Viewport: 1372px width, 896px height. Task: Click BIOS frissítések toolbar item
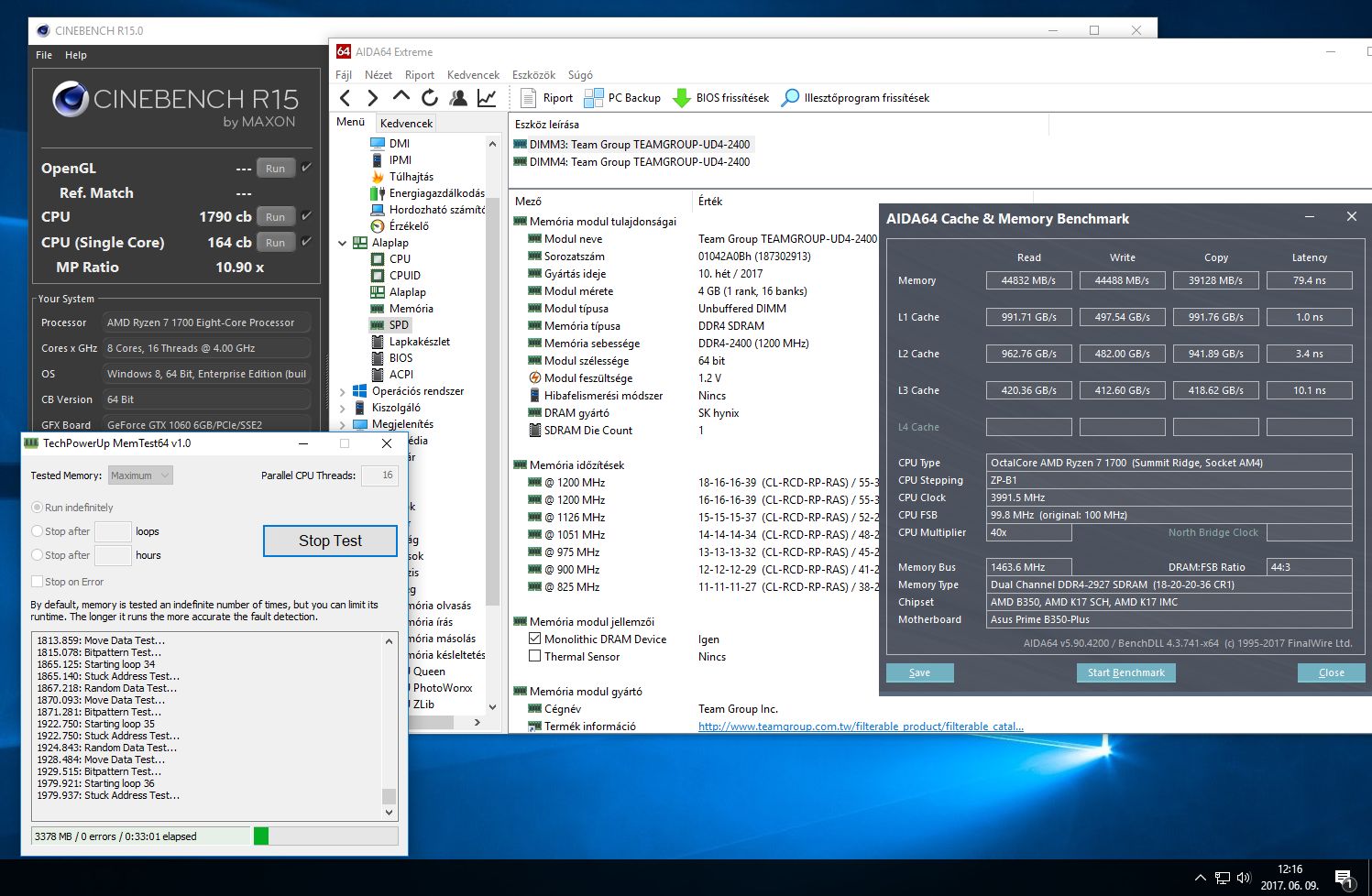click(721, 98)
